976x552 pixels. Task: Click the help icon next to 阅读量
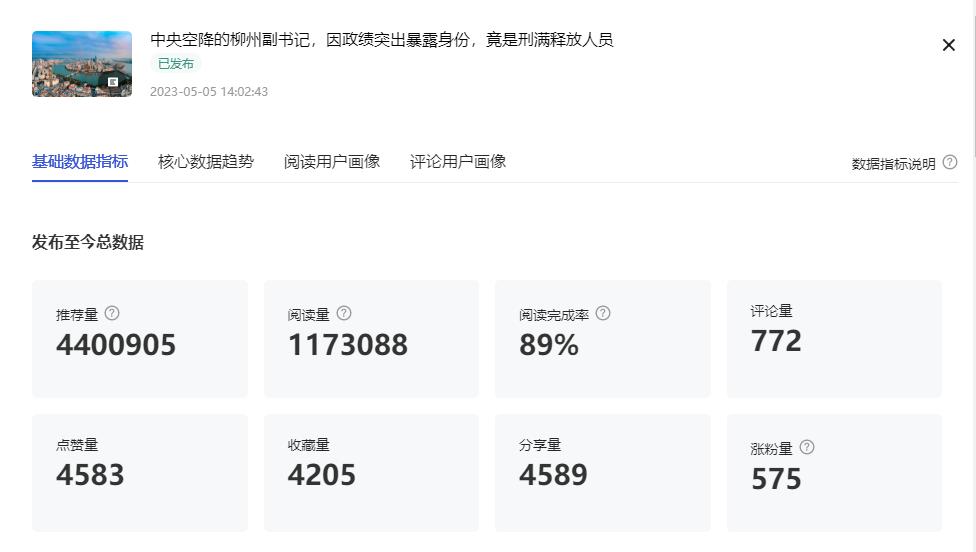coord(344,313)
